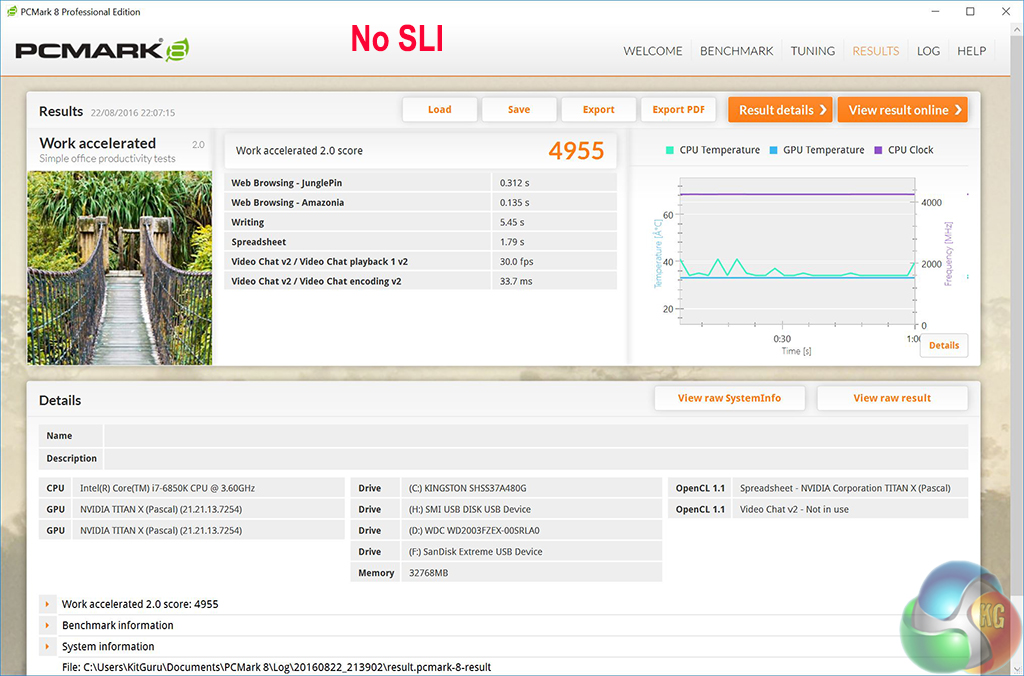Click the CPU Temperature legend swatch
This screenshot has width=1024, height=676.
pyautogui.click(x=669, y=150)
